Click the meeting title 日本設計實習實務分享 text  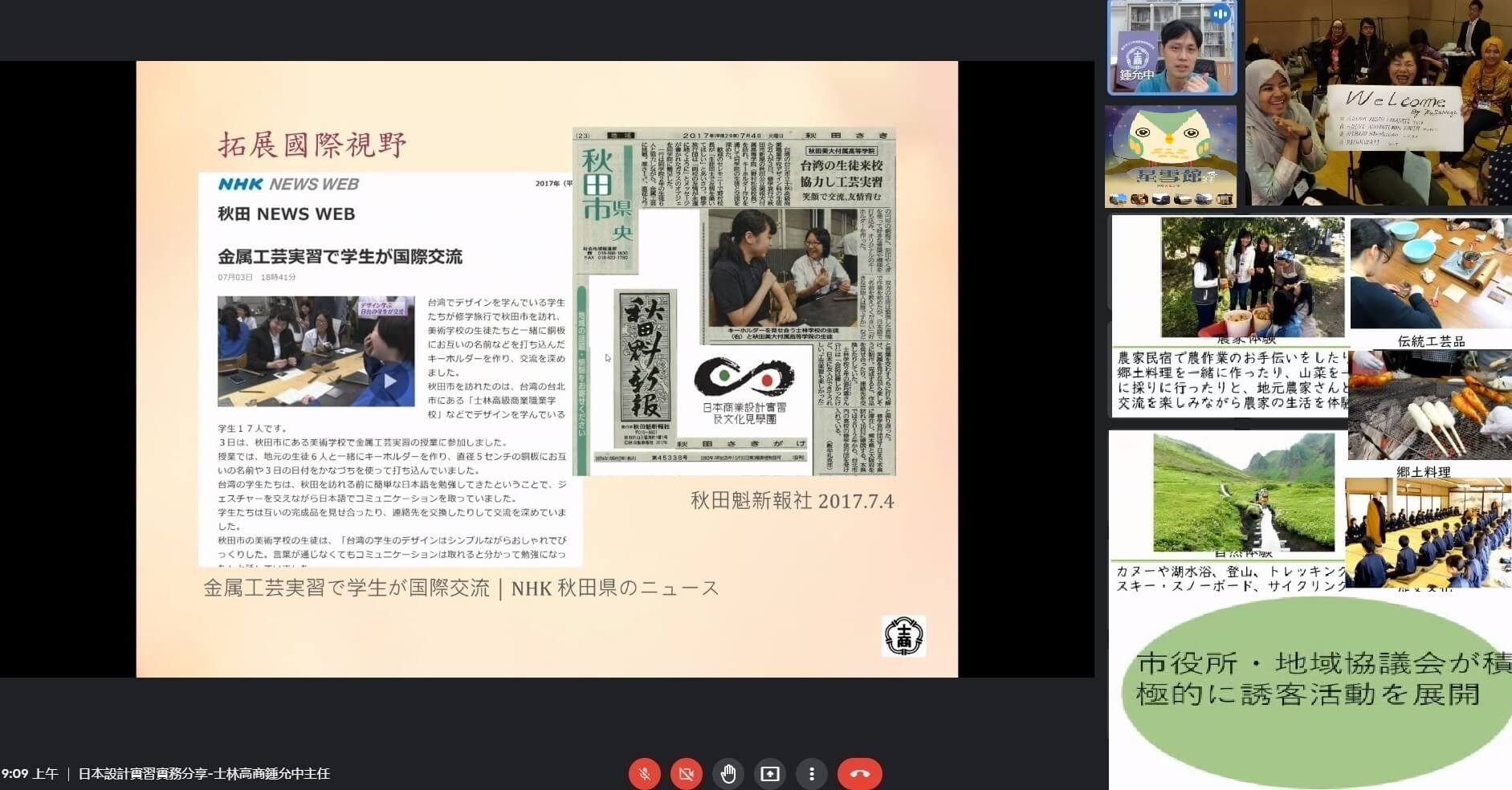204,774
